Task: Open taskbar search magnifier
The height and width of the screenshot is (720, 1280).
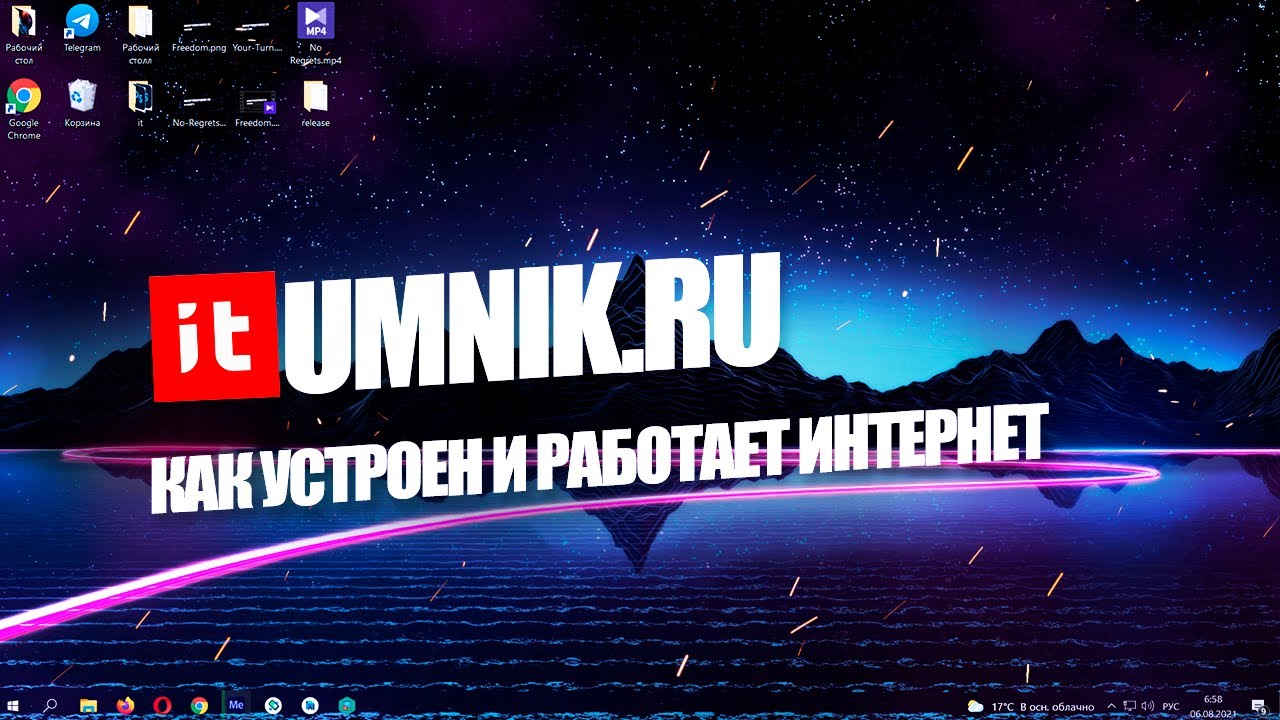Action: coord(51,705)
